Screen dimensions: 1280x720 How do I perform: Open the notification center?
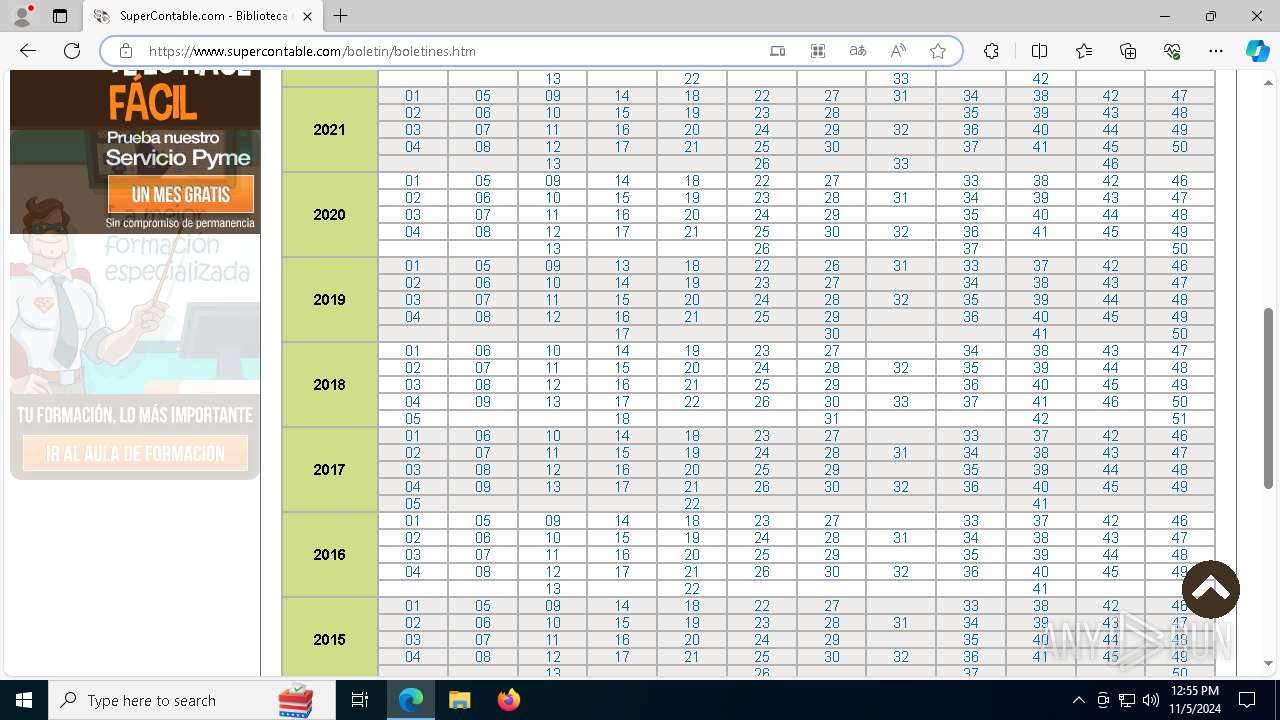pos(1247,700)
